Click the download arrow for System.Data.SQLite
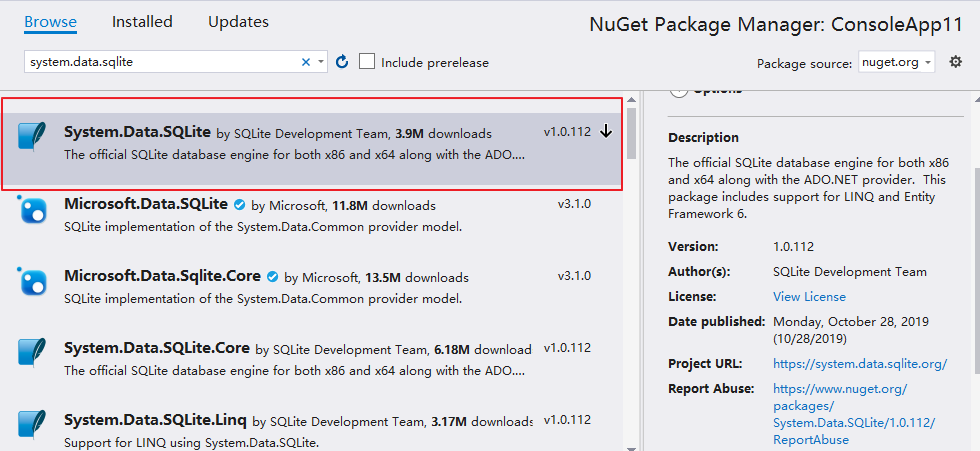Viewport: 980px width, 451px height. pos(606,132)
